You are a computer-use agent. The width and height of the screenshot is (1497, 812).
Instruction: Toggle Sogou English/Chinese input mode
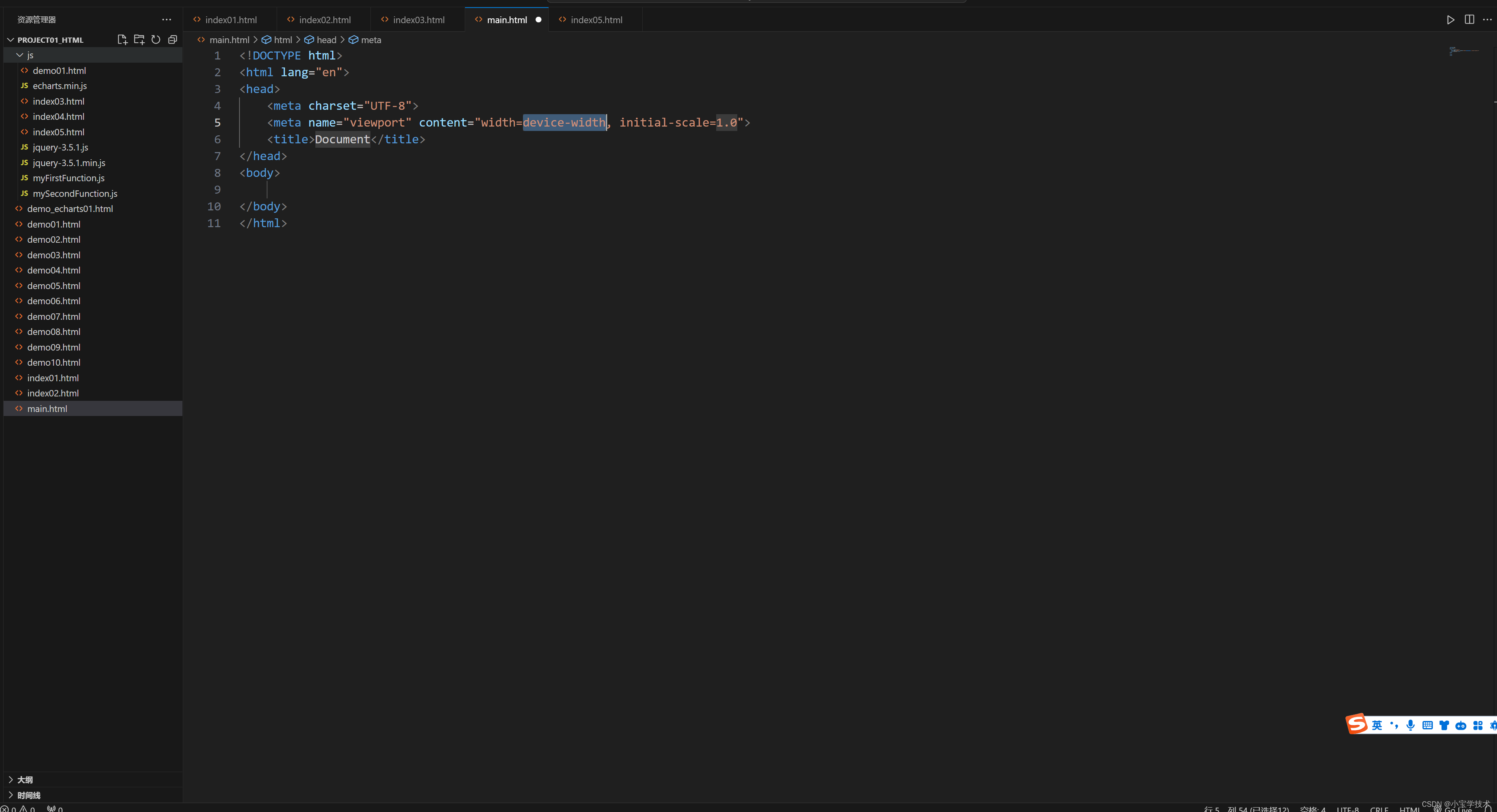(x=1377, y=725)
